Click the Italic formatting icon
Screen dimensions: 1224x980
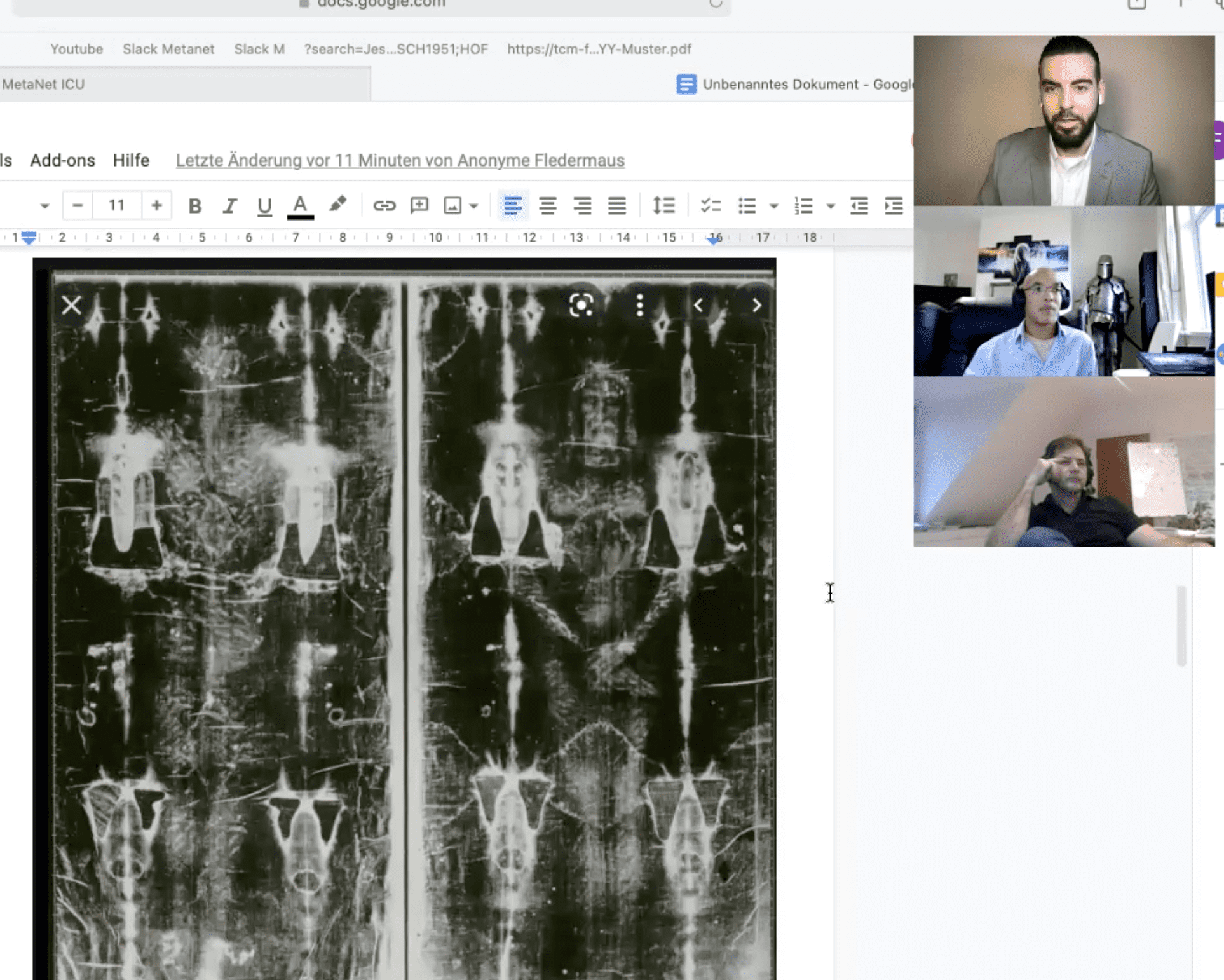(229, 205)
